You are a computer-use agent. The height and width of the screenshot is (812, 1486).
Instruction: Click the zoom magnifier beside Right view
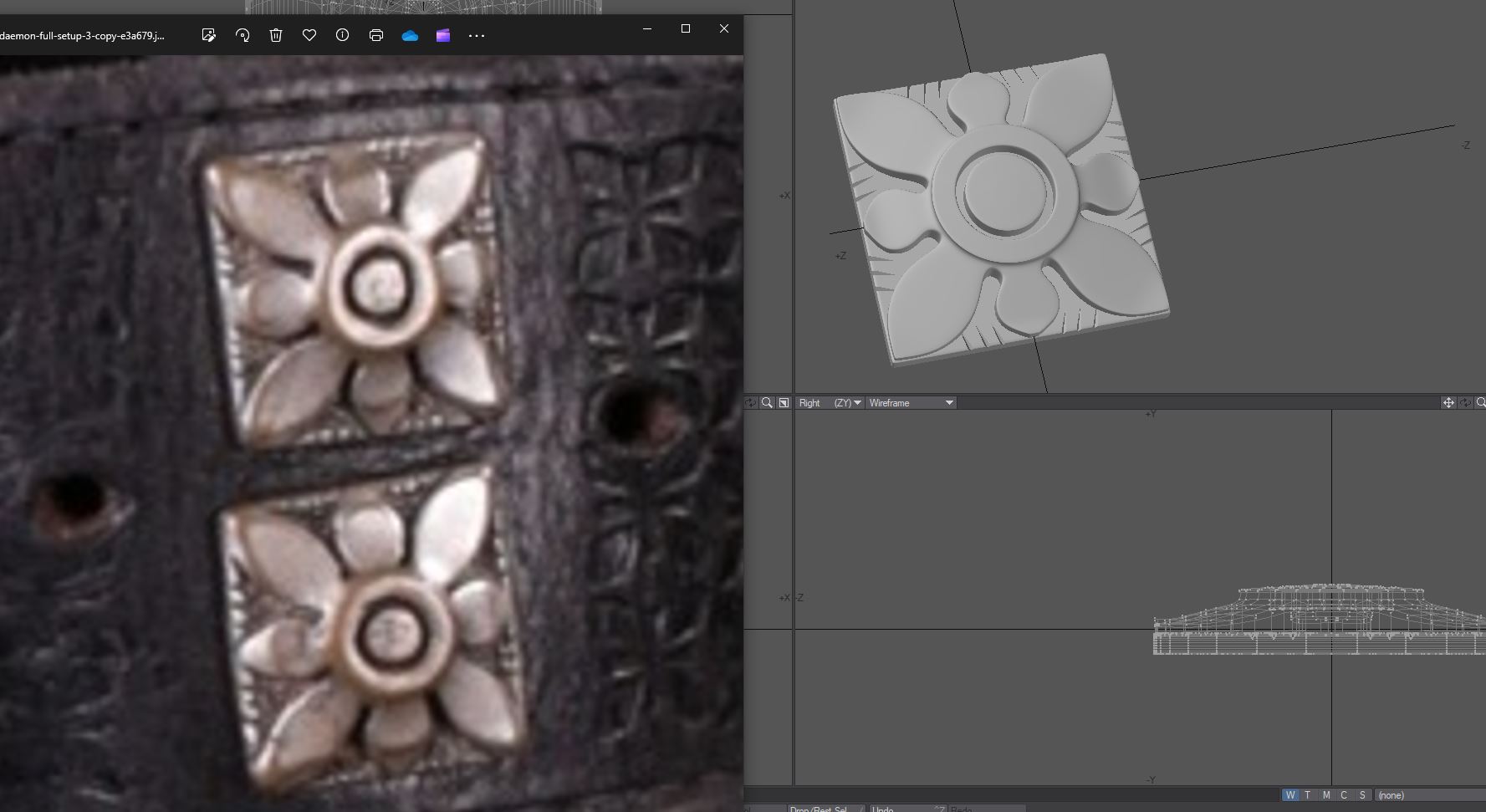coord(767,403)
